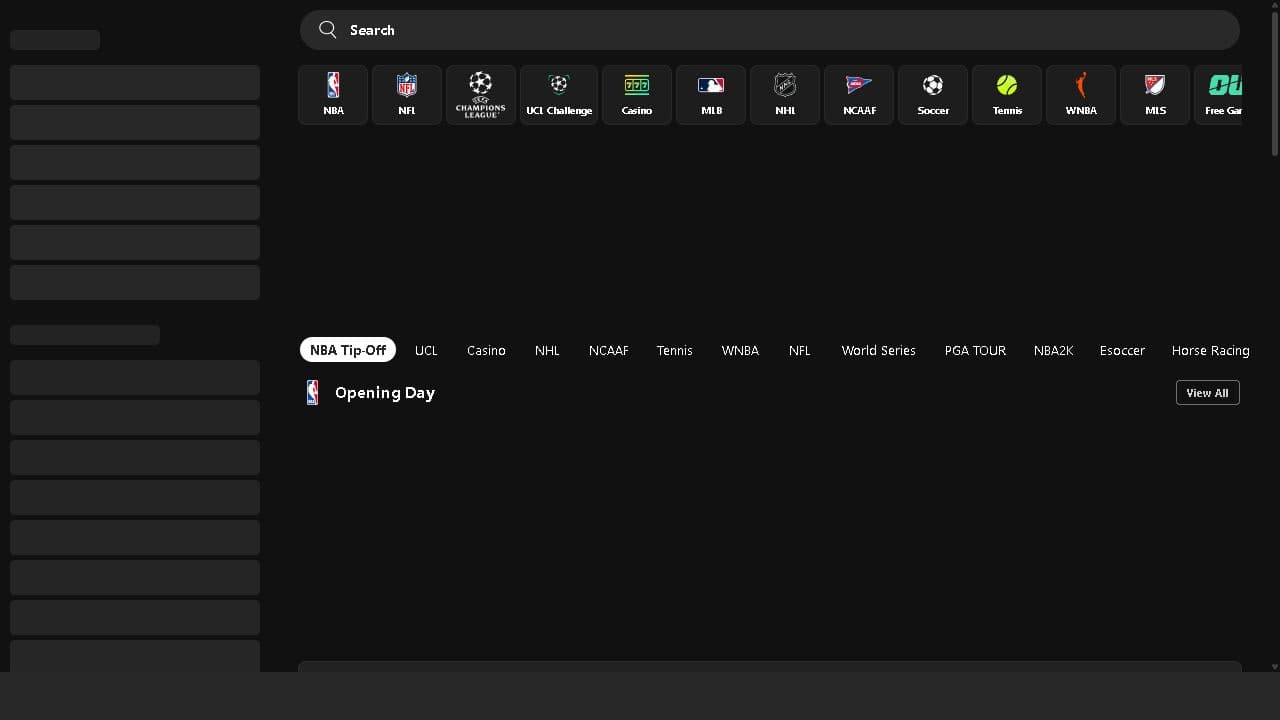Switch to the NHL tab
1280x720 pixels.
[547, 350]
